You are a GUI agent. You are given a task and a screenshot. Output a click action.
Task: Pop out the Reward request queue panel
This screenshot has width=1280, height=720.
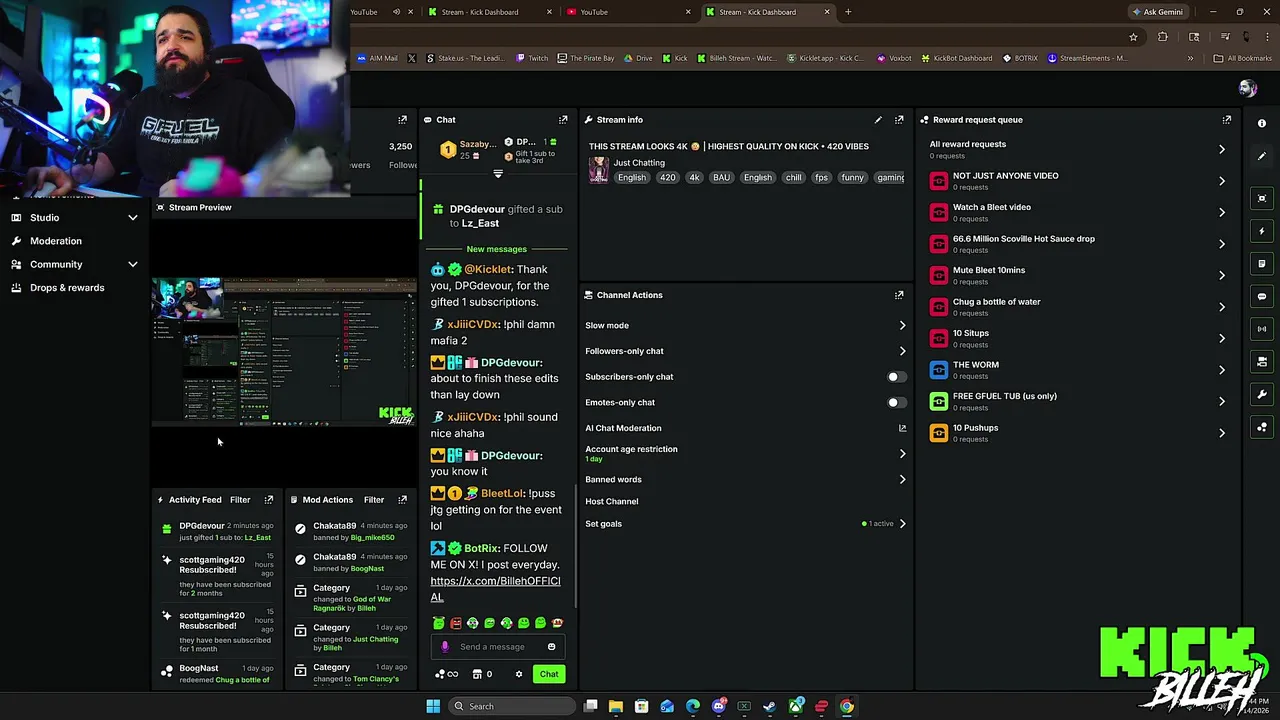(1227, 120)
